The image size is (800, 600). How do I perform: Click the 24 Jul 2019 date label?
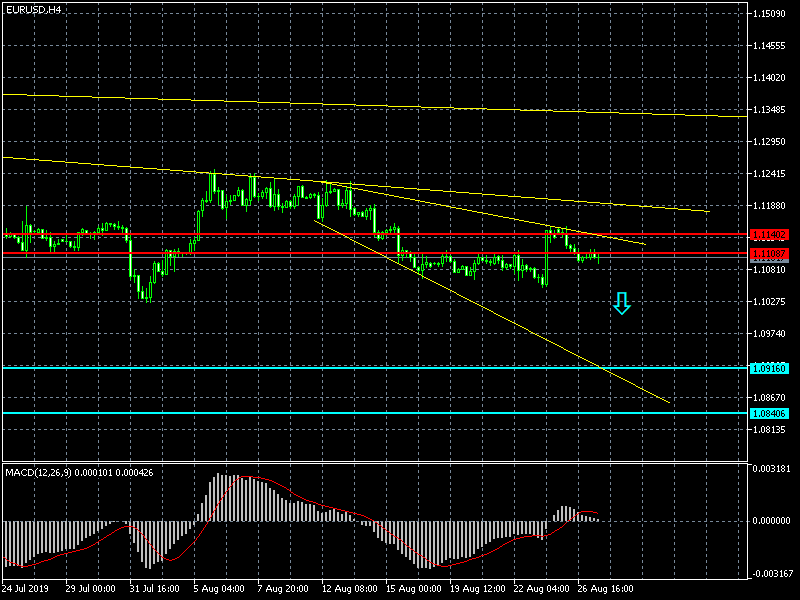pos(26,589)
